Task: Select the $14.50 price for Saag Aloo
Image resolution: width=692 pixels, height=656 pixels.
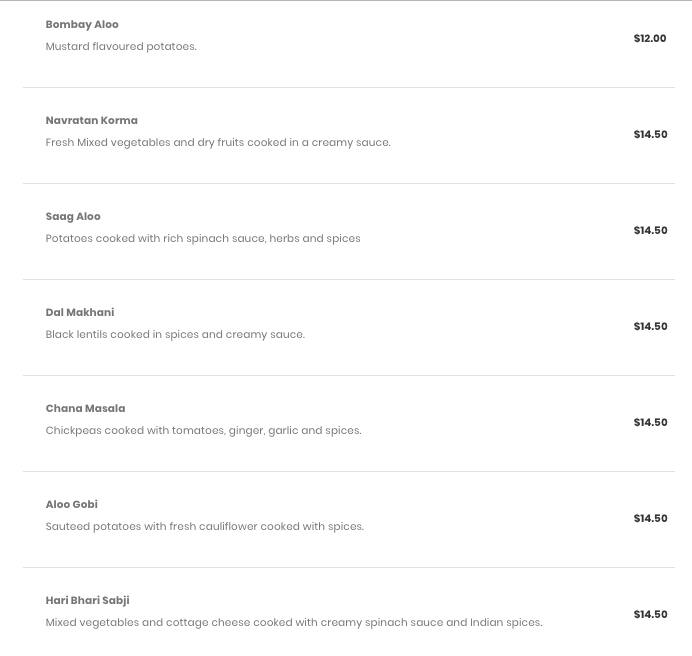Action: pos(650,230)
